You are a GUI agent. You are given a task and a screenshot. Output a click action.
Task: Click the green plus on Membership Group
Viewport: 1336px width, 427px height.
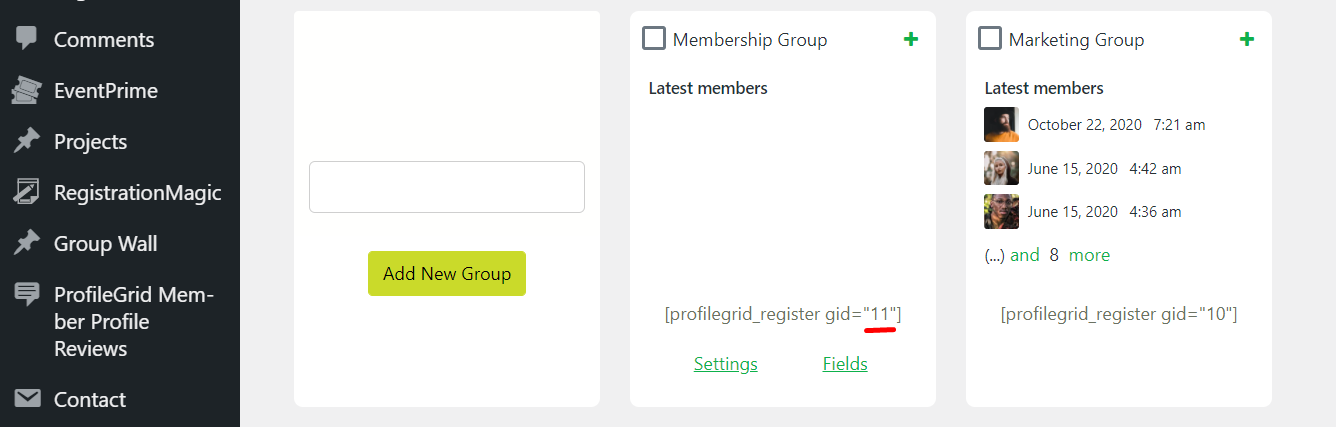coord(910,39)
